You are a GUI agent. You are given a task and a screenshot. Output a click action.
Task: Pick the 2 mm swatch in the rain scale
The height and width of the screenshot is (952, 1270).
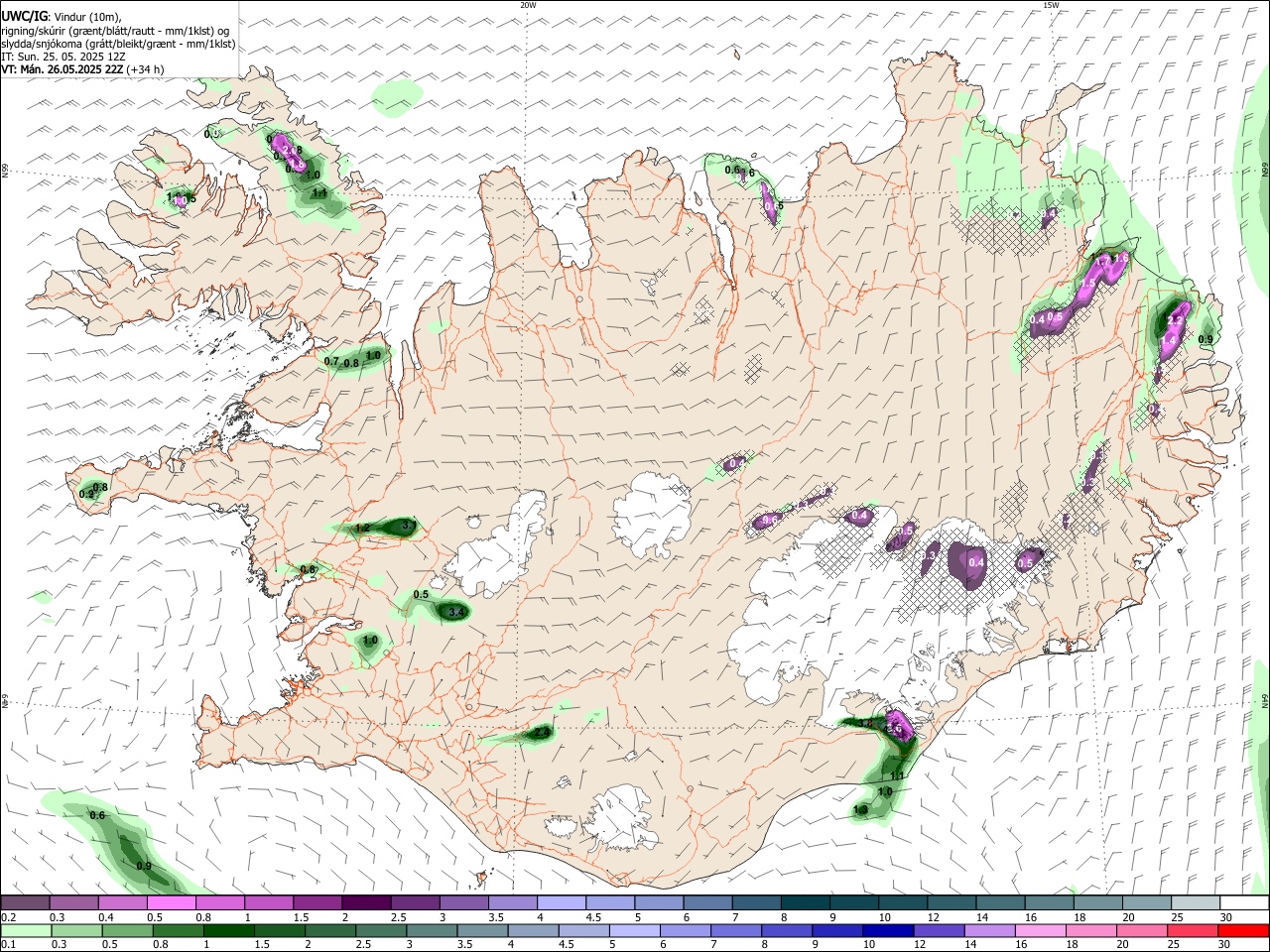(329, 930)
